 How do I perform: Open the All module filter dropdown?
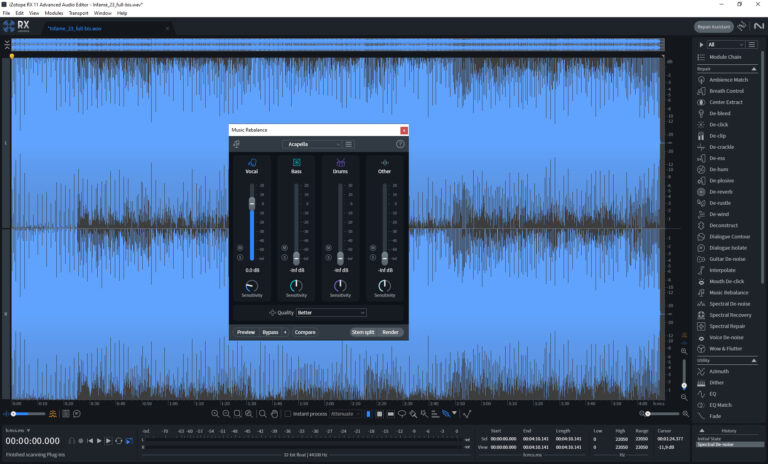[726, 44]
